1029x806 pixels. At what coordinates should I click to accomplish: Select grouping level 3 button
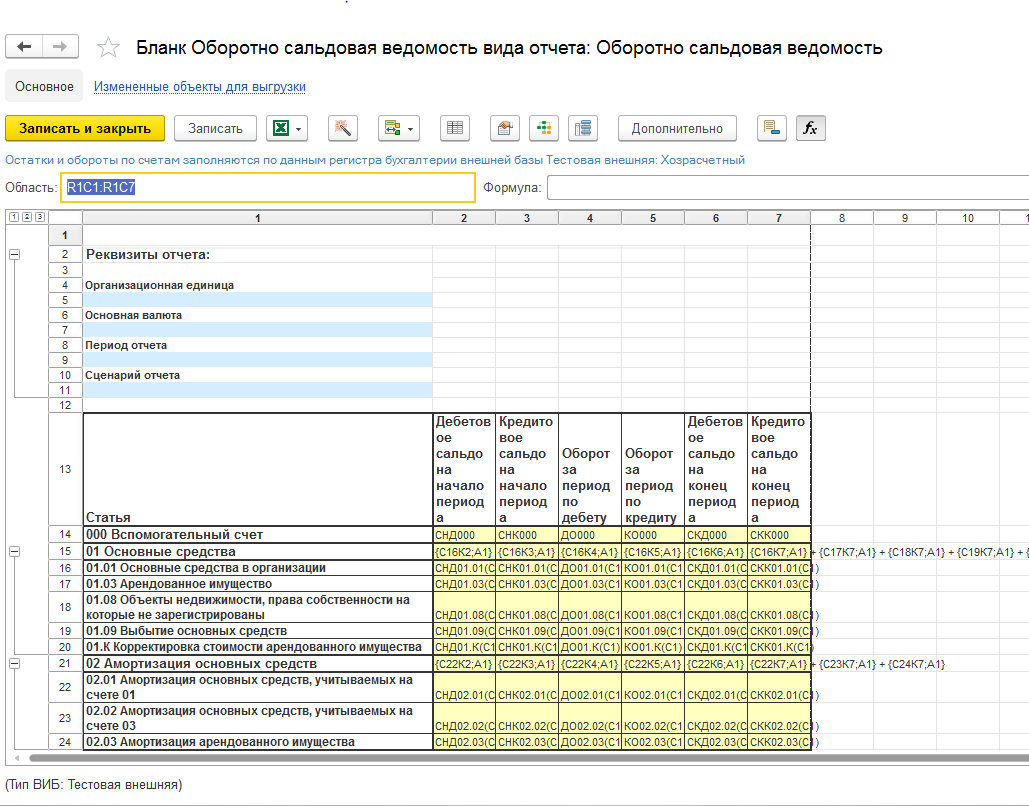40,217
